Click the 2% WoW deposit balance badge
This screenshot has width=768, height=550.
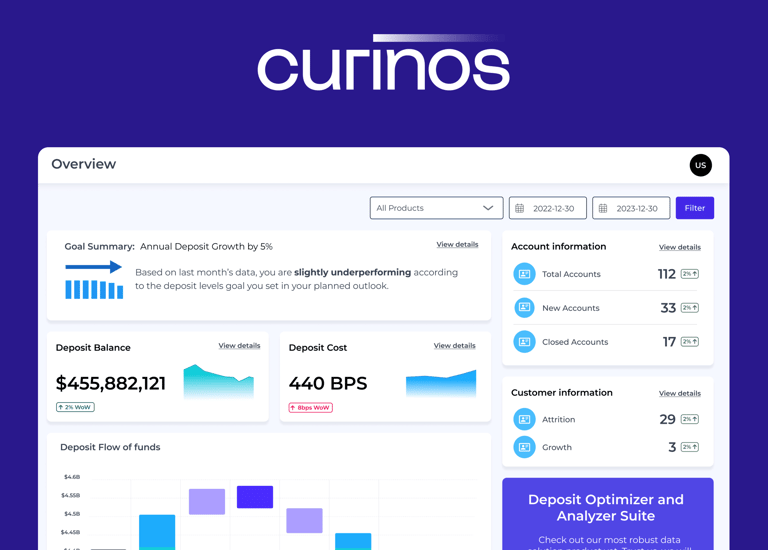75,407
